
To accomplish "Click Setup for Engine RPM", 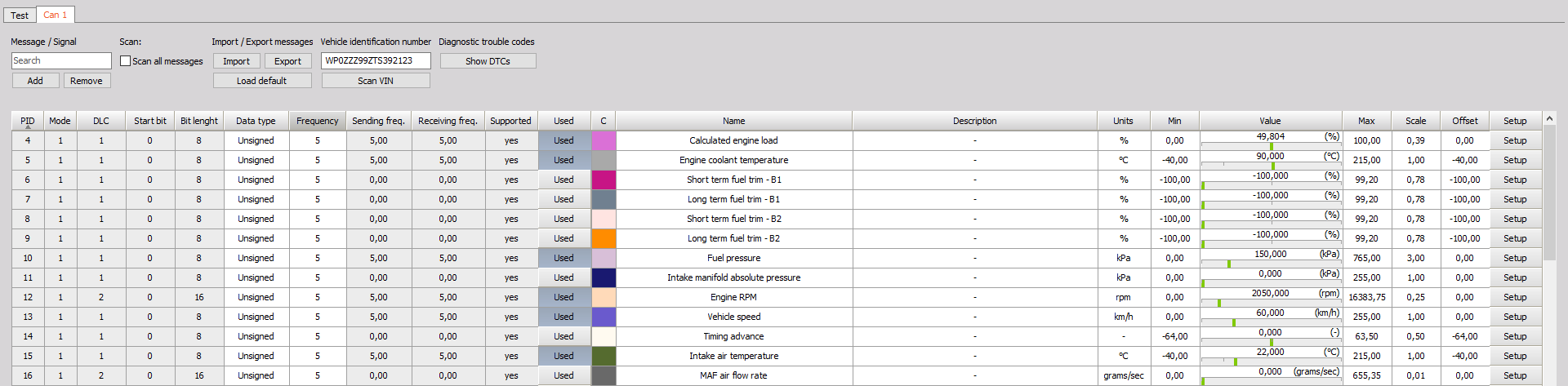I will click(1515, 297).
